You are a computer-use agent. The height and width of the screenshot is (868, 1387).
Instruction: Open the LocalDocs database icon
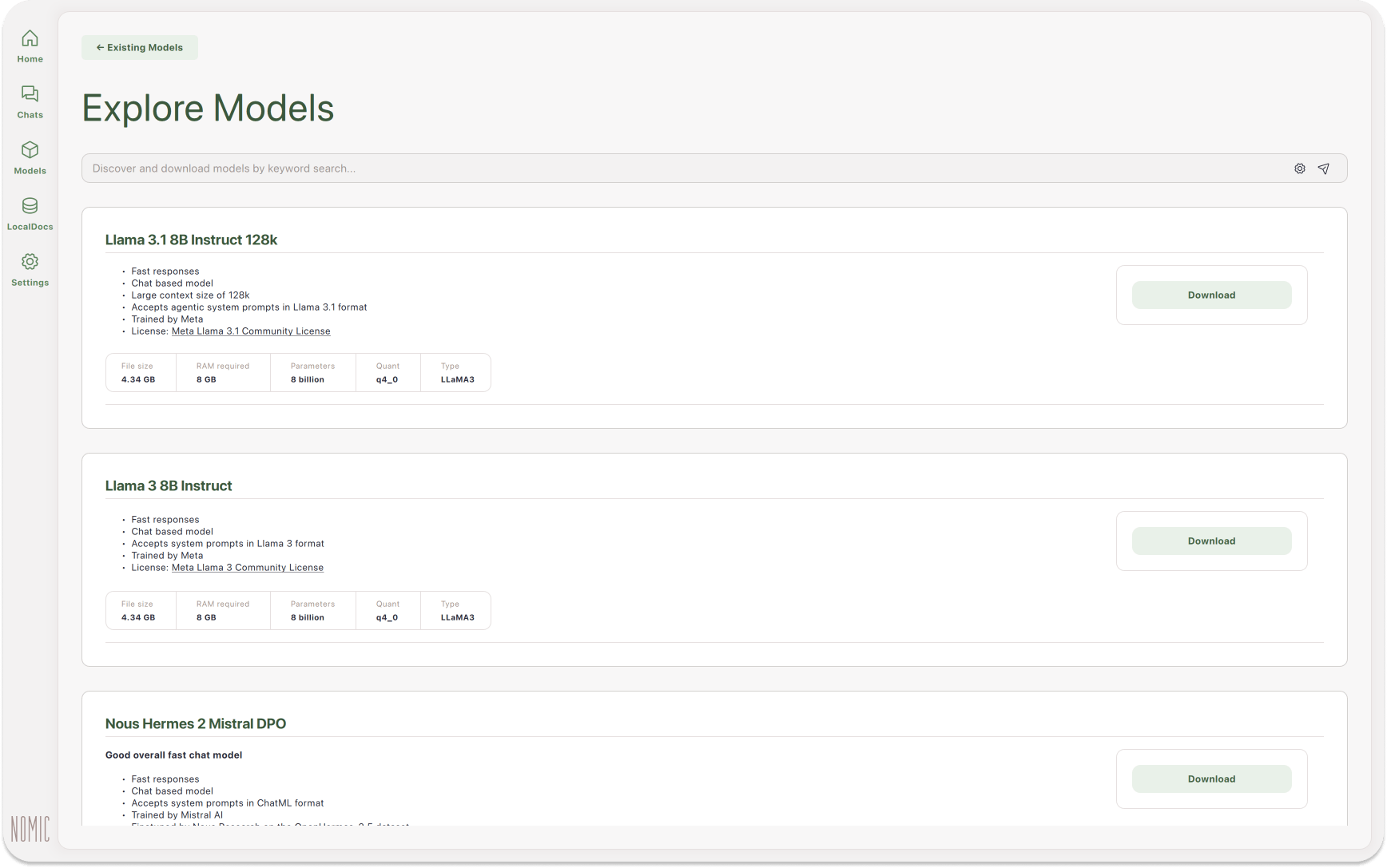[30, 206]
